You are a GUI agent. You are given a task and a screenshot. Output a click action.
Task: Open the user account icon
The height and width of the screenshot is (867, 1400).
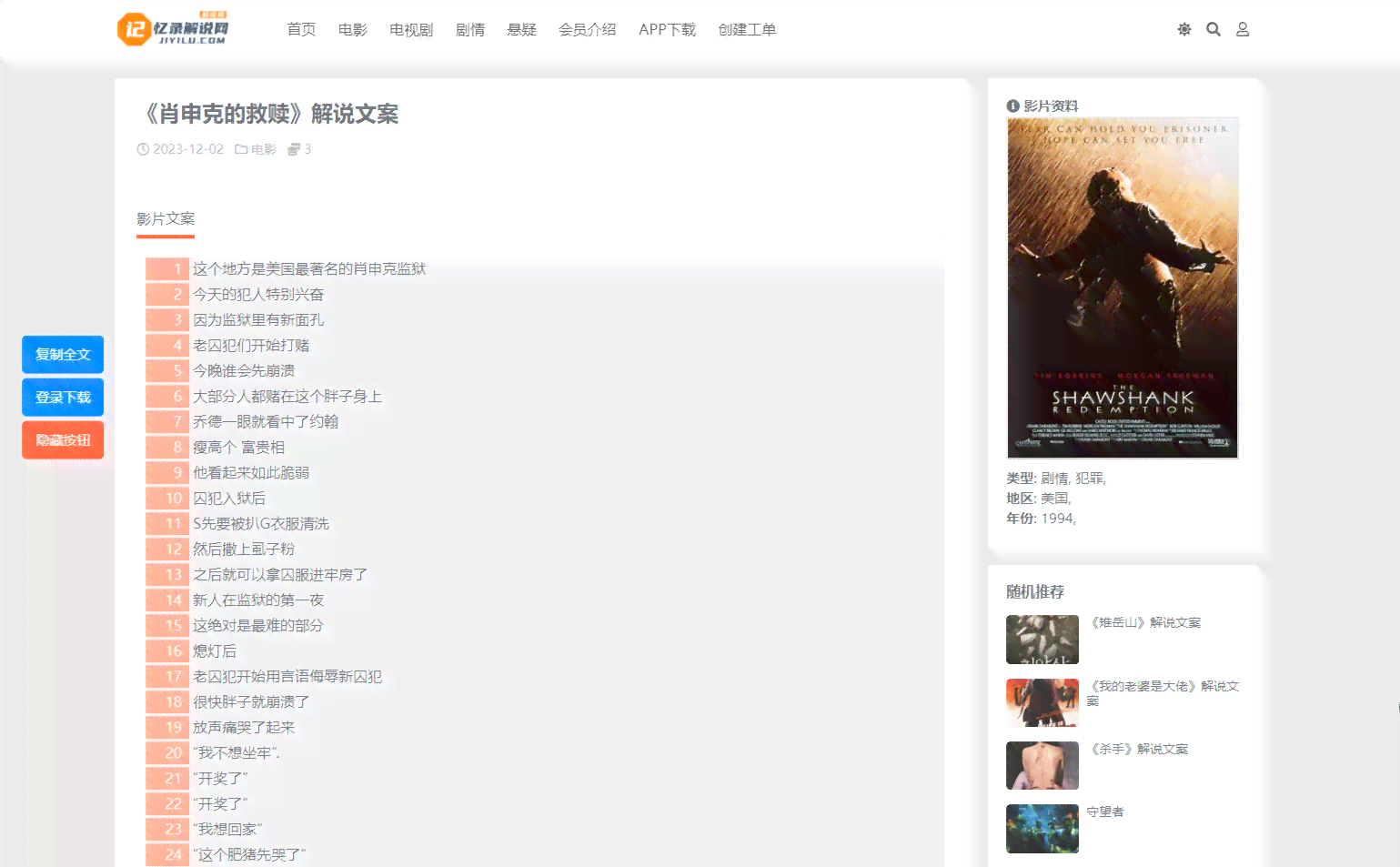click(x=1243, y=29)
